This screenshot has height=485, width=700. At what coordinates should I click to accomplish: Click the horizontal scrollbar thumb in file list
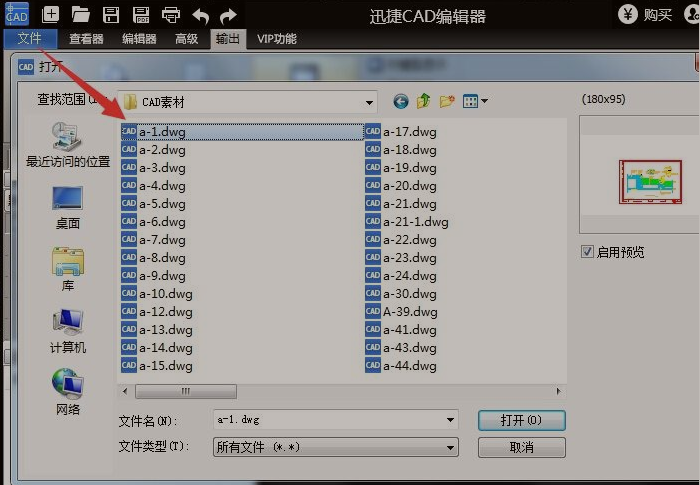186,391
